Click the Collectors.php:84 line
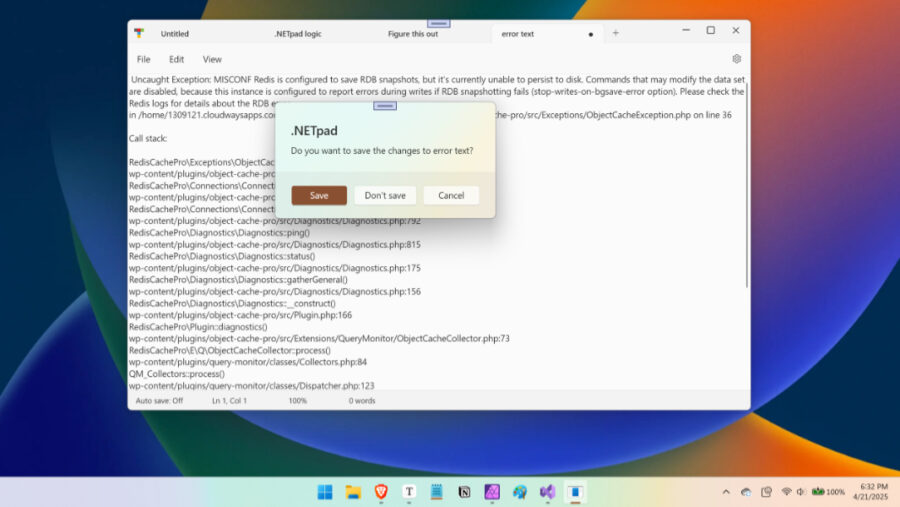This screenshot has width=900, height=507. (247, 362)
